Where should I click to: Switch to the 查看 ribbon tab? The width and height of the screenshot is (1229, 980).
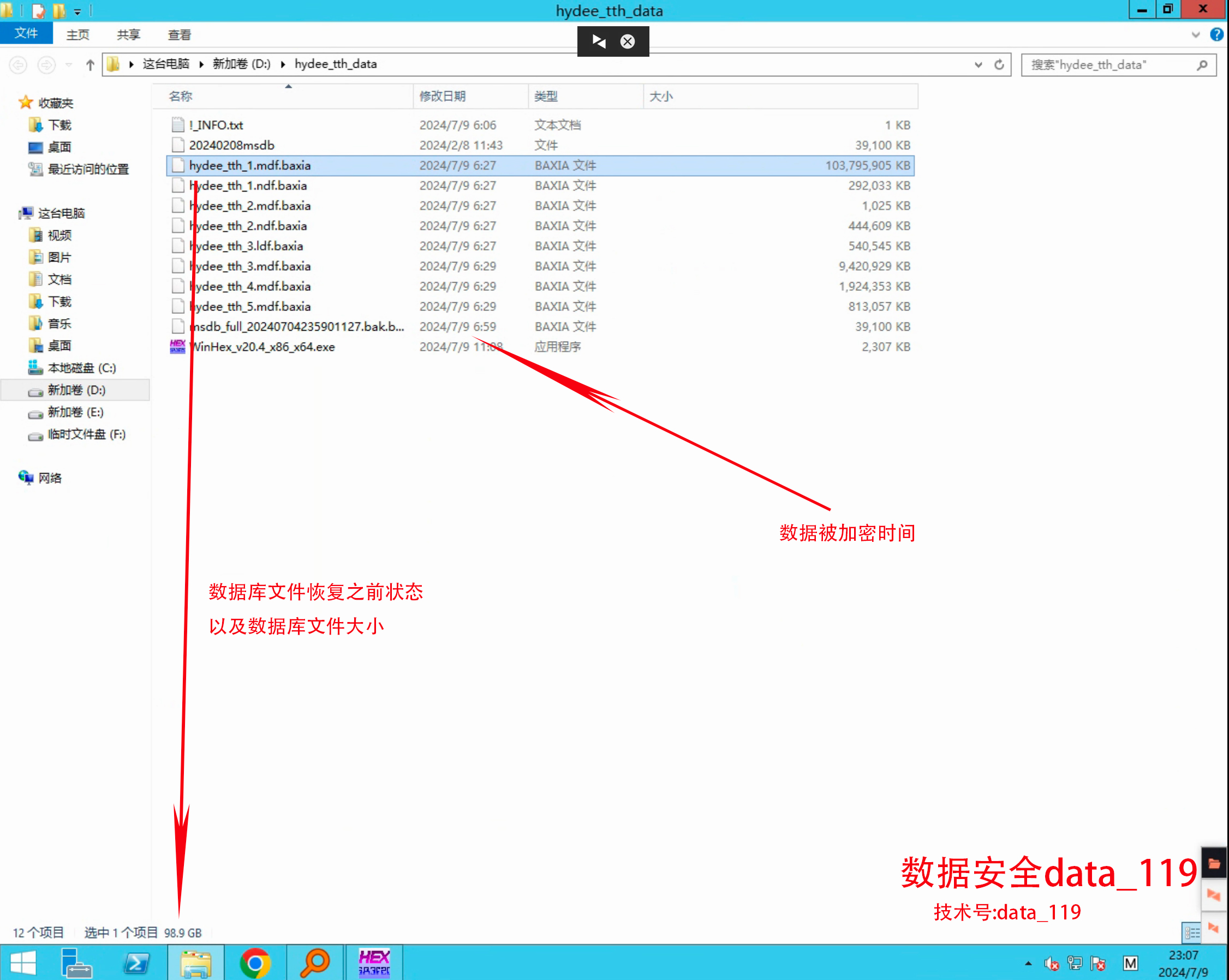pyautogui.click(x=179, y=35)
